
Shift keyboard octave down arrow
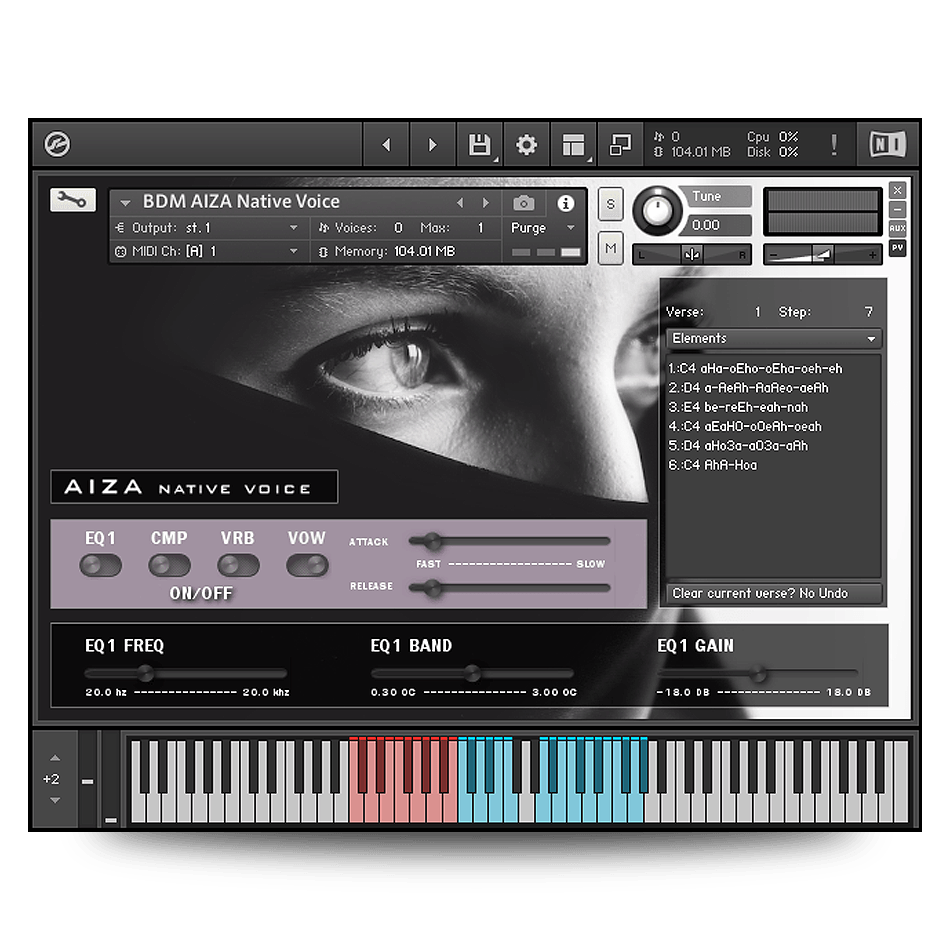(x=55, y=800)
